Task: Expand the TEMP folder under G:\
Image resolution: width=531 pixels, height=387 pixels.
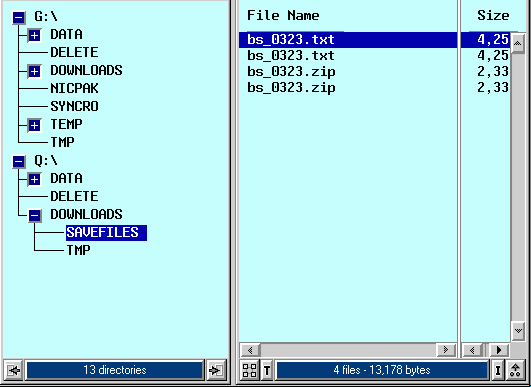Action: point(35,125)
